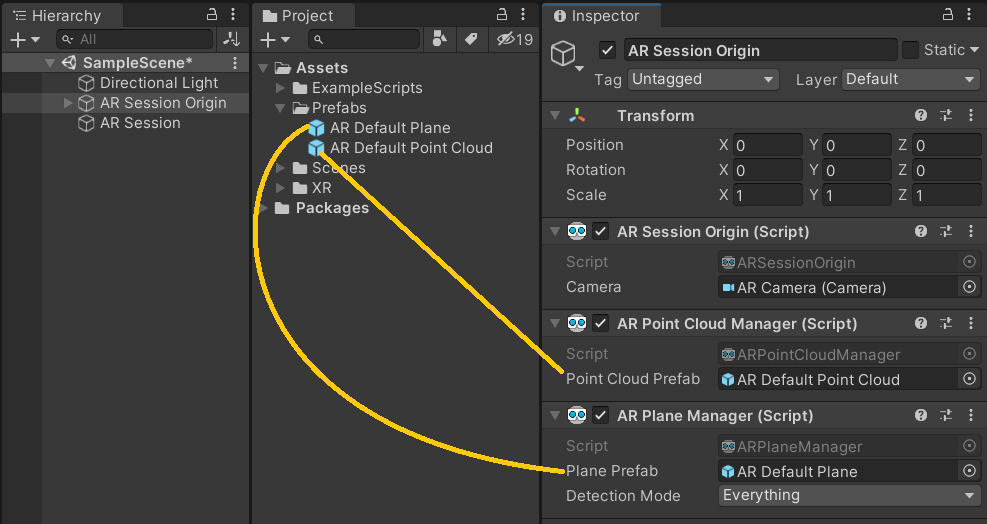The image size is (987, 524).
Task: Open SampleScene context menu dots
Action: (x=235, y=63)
